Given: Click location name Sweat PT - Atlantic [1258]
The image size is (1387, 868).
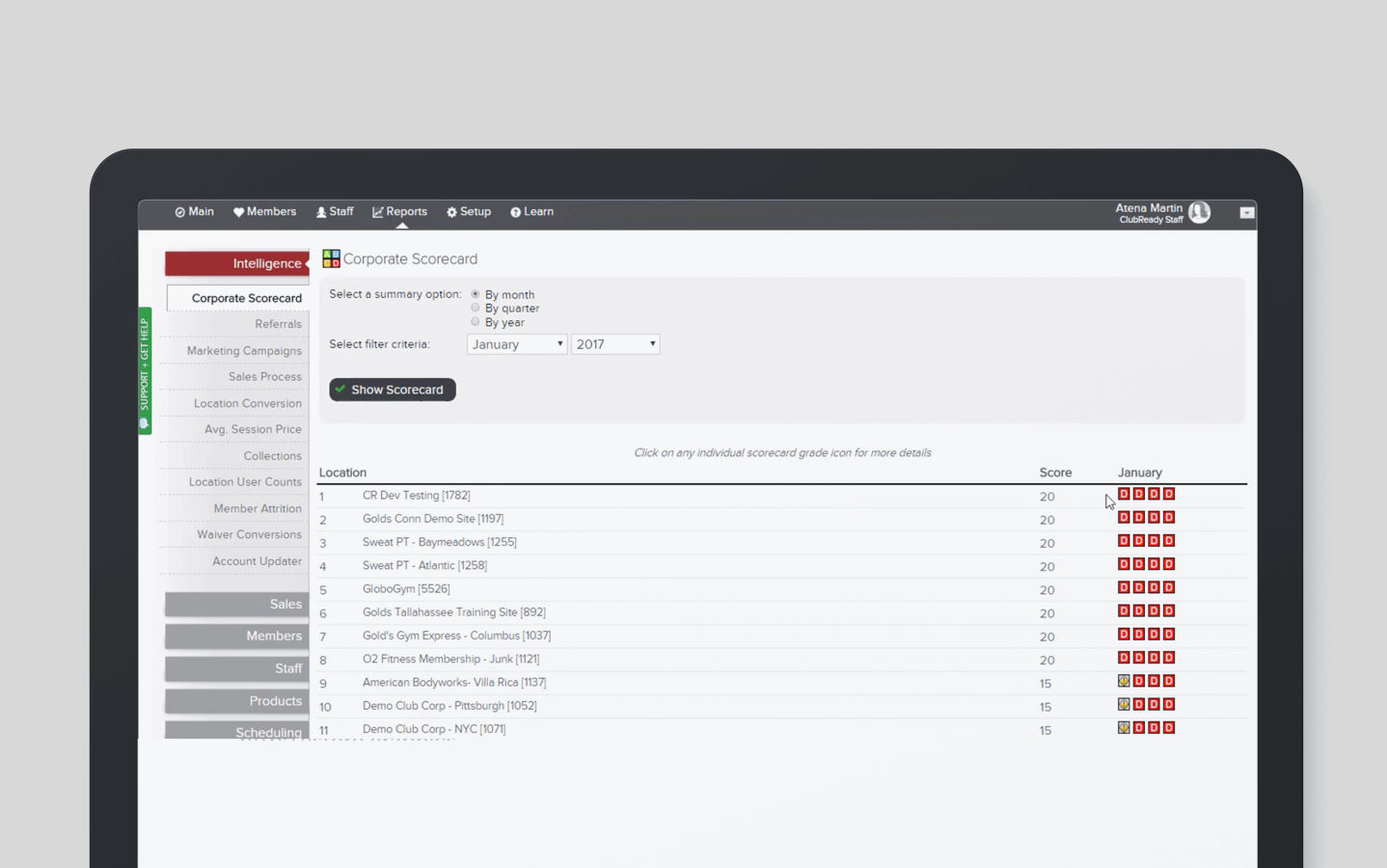Looking at the screenshot, I should click(x=424, y=566).
